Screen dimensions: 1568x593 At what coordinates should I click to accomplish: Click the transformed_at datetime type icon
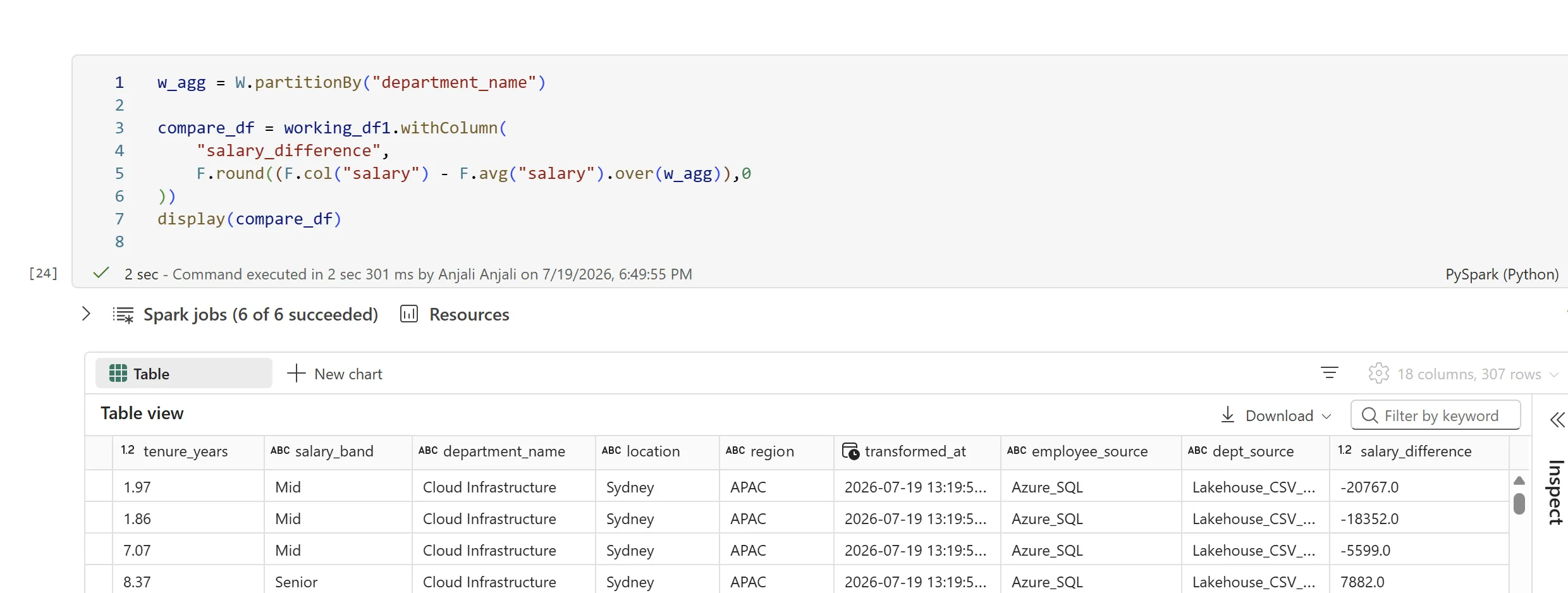point(851,451)
